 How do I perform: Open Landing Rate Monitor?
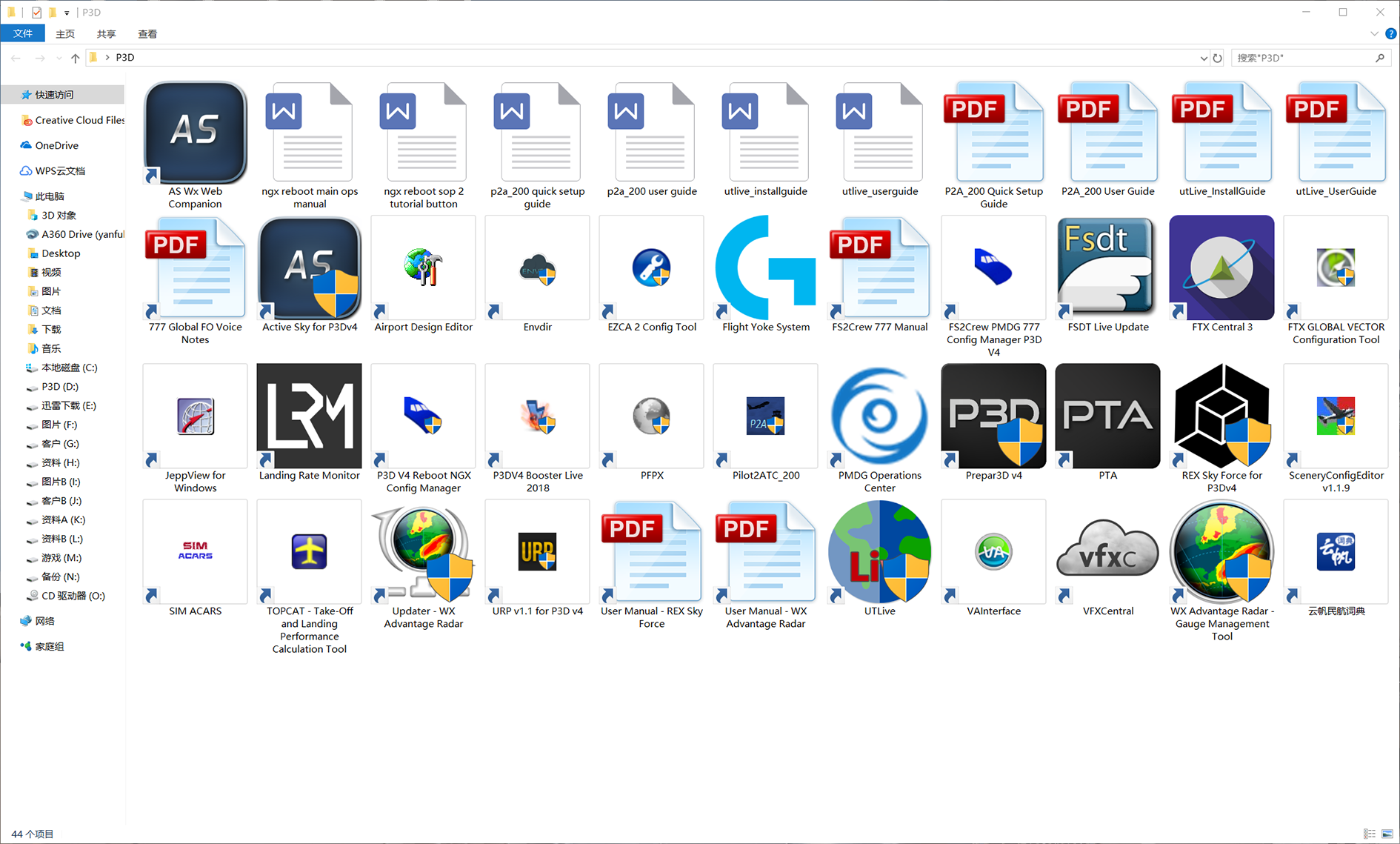[309, 422]
